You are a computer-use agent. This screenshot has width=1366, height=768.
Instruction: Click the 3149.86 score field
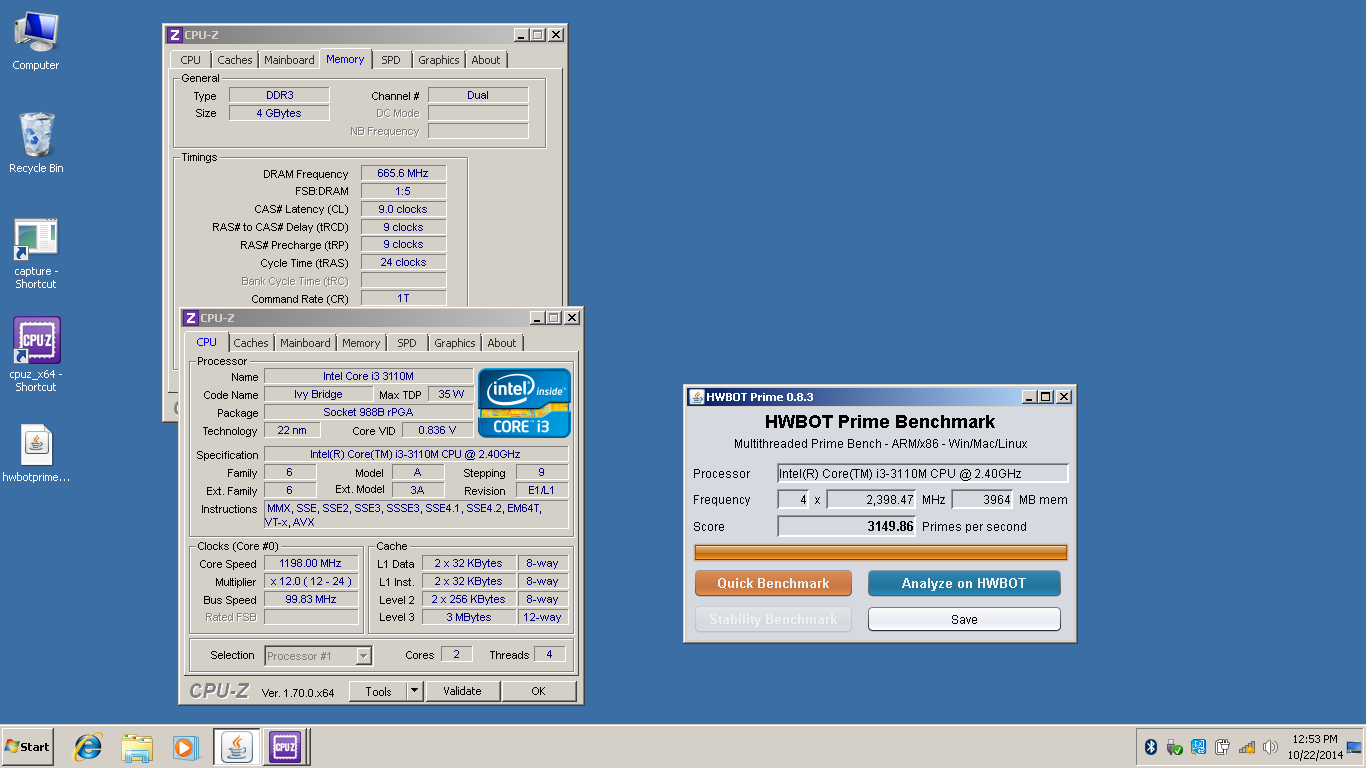[x=846, y=526]
